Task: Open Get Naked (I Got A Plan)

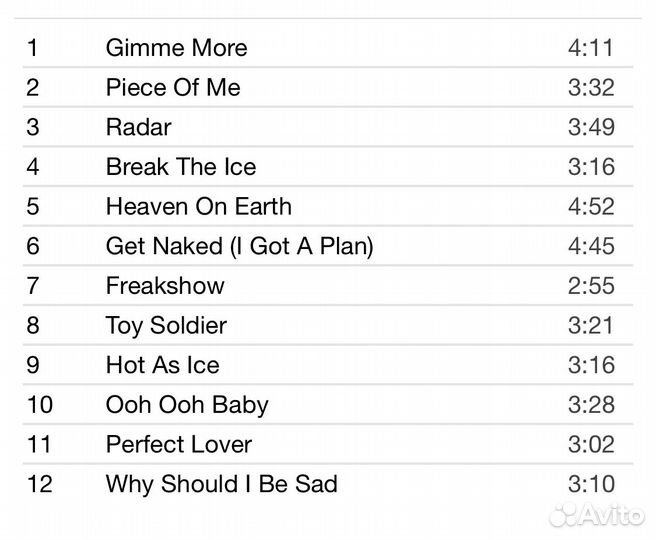Action: point(239,246)
